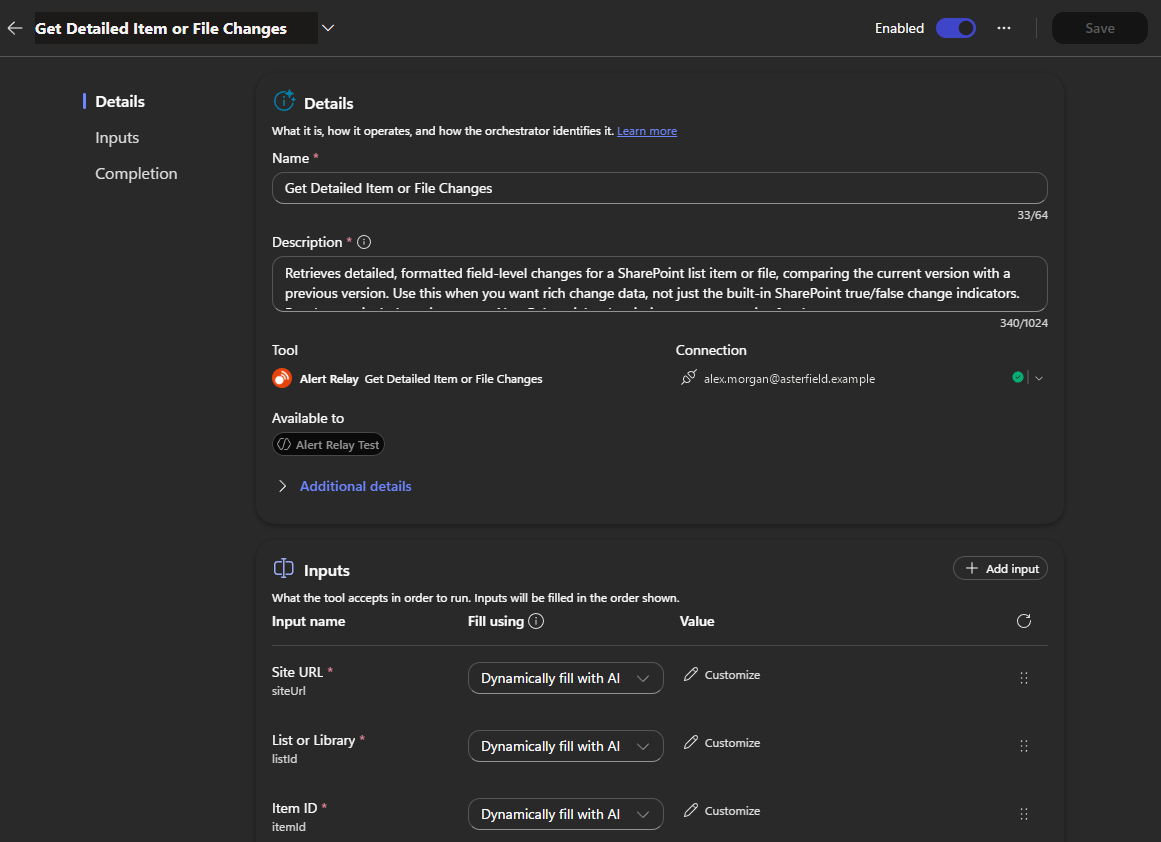Jump to Completion in side navigation
The image size is (1161, 842).
136,173
